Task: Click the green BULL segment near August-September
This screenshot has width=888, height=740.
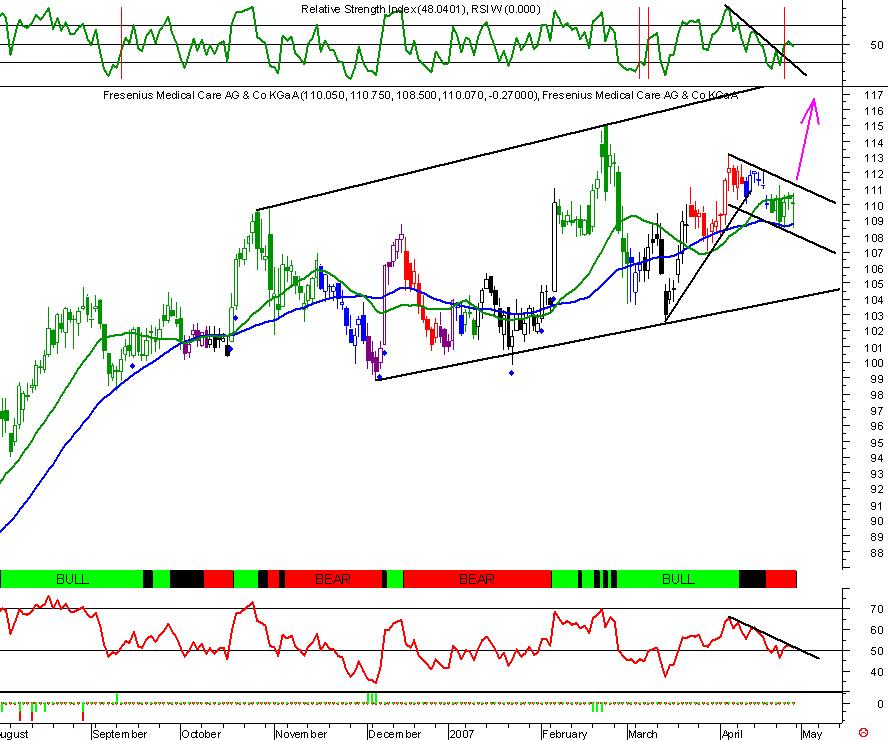Action: 72,579
